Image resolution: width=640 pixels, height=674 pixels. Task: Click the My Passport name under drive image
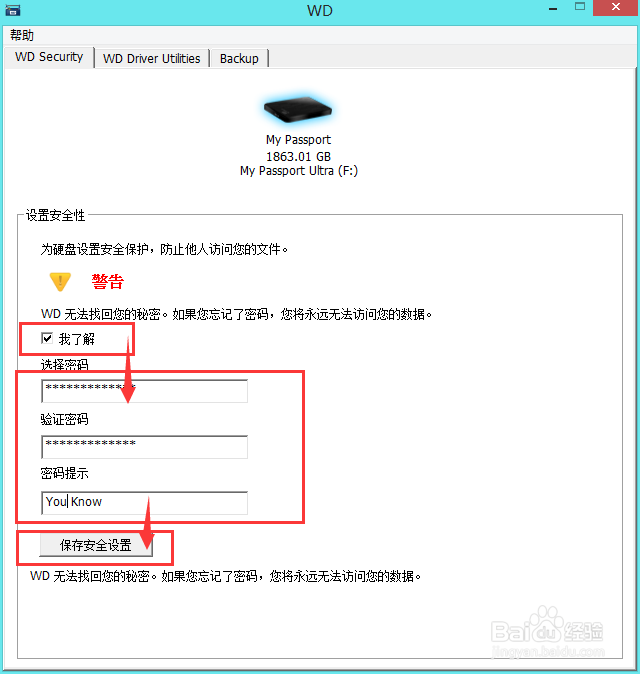298,140
